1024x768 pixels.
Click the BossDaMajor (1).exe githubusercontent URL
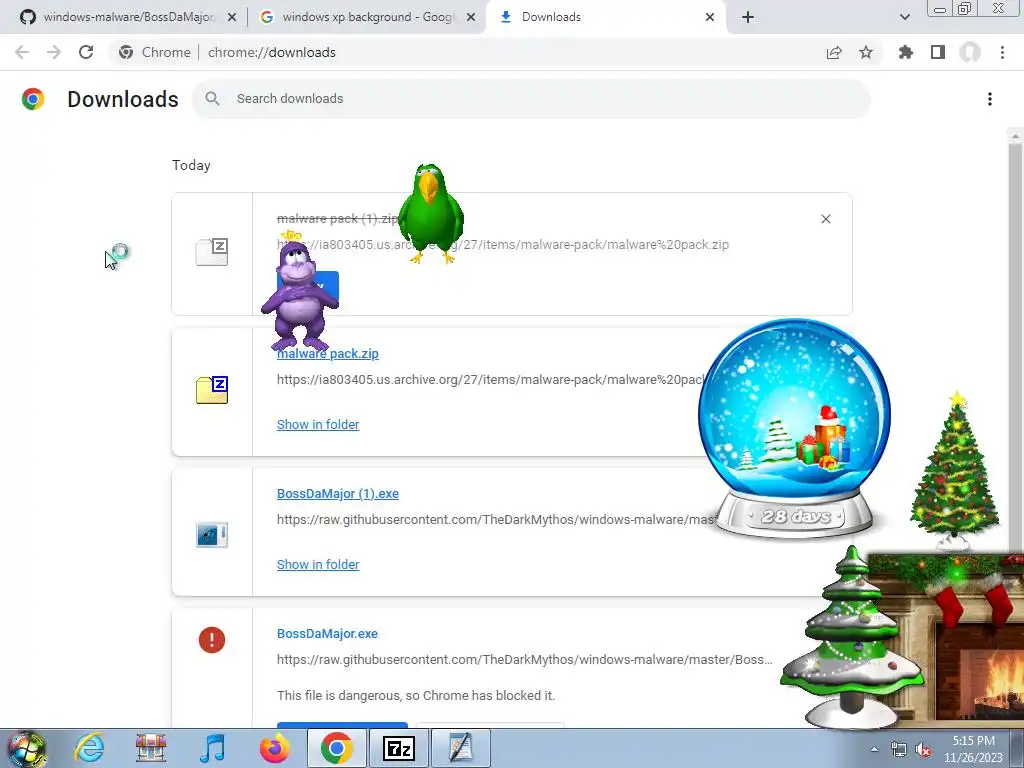tap(496, 520)
